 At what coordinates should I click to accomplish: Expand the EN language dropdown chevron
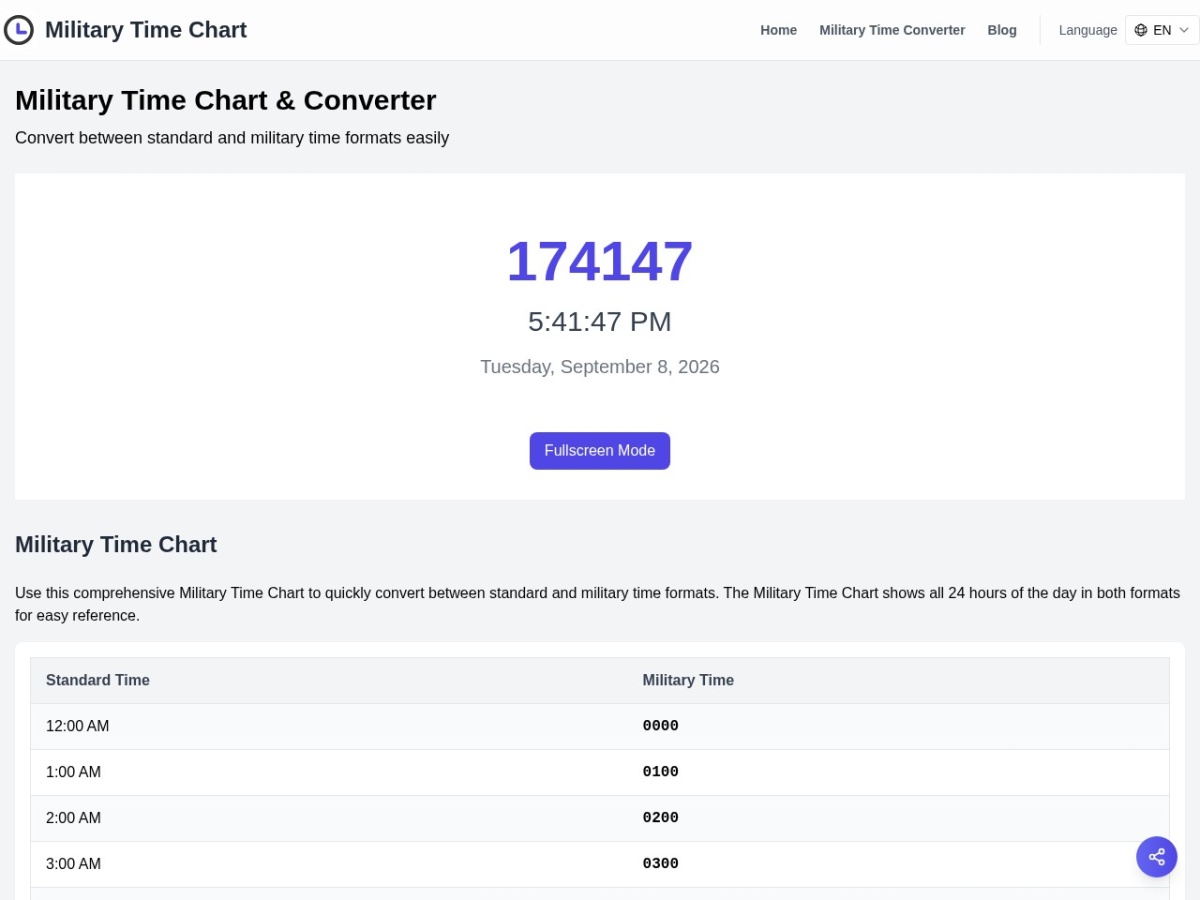1184,30
